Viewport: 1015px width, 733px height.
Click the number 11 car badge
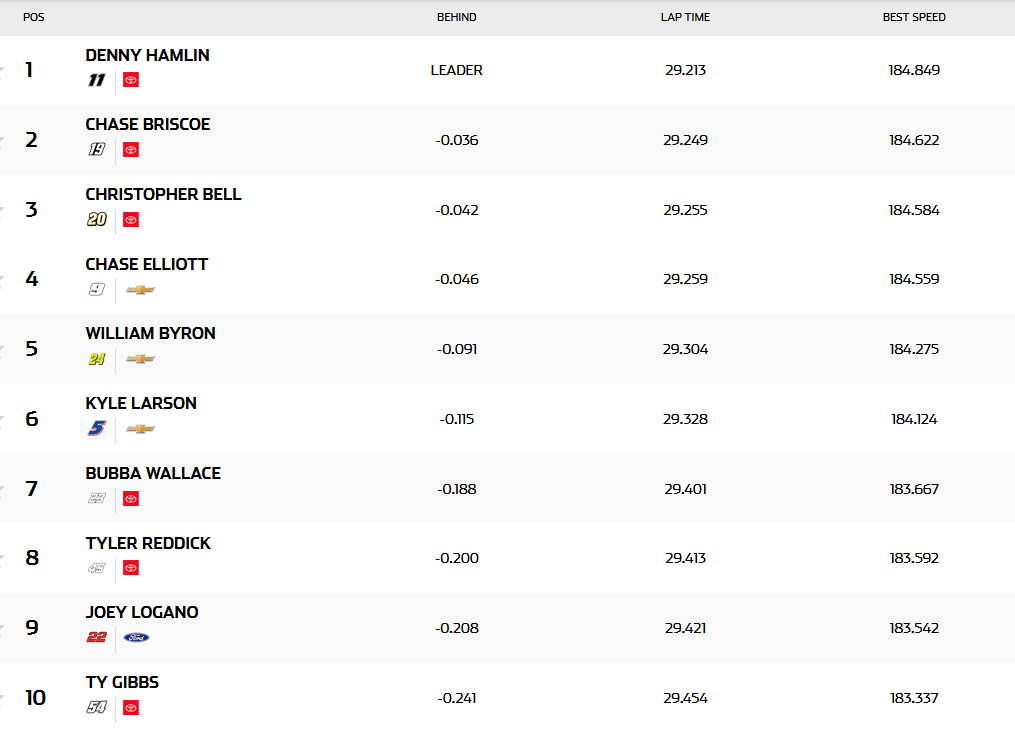point(96,80)
